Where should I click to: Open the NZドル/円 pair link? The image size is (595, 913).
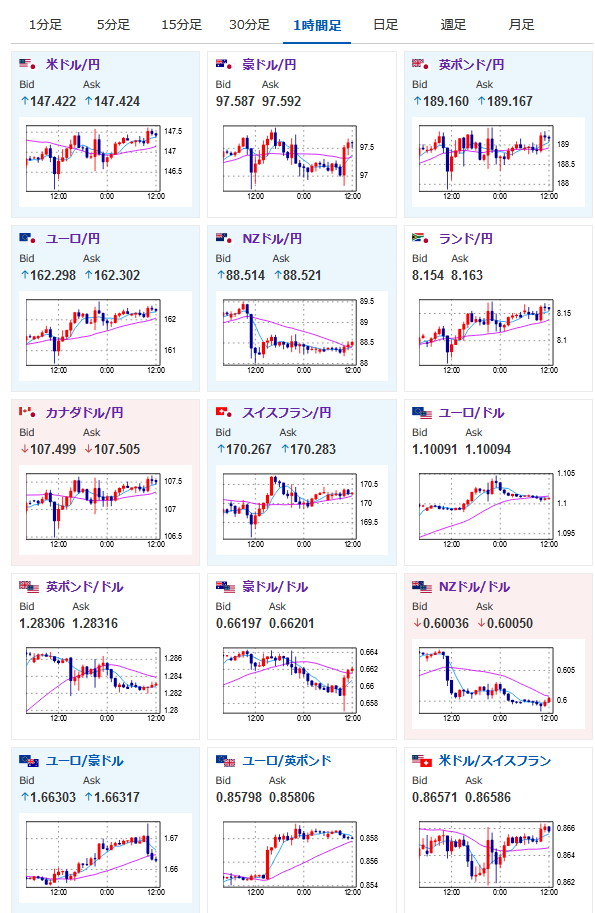272,239
